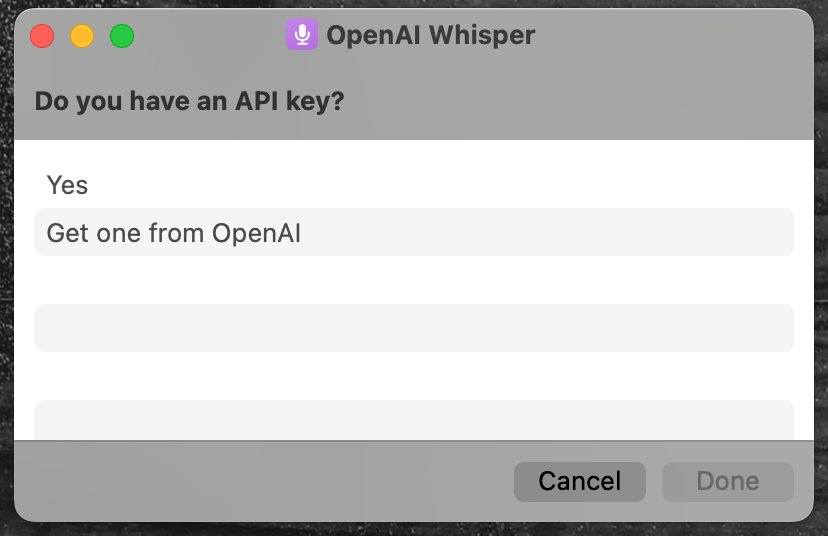Click the dark desktop background below the dialog

click(414, 529)
